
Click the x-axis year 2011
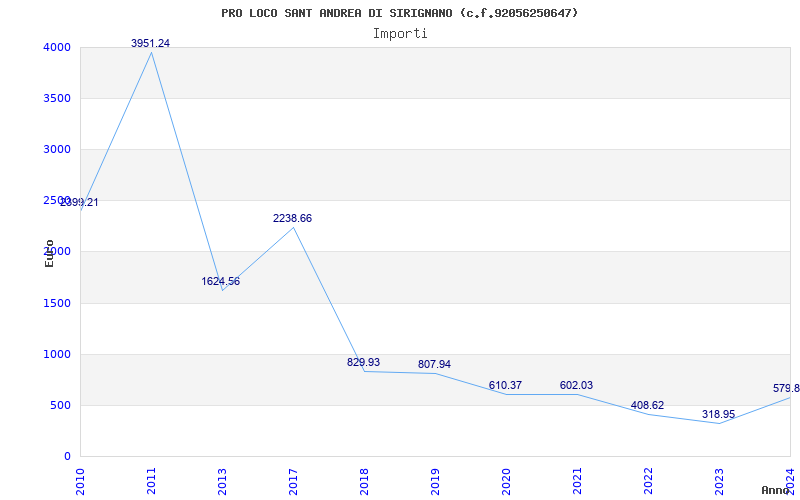[151, 480]
